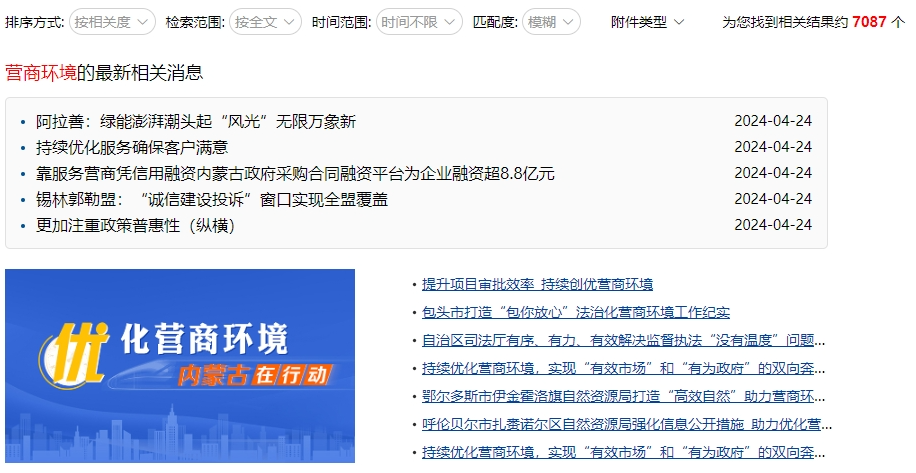The height and width of the screenshot is (473, 916).
Task: Open the 按相关度 sort order dropdown
Action: tap(113, 21)
